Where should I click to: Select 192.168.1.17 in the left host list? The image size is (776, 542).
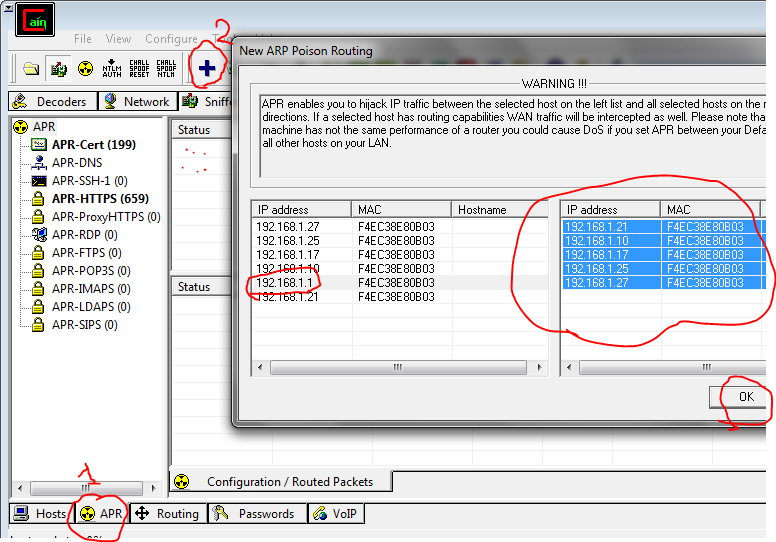coord(399,255)
